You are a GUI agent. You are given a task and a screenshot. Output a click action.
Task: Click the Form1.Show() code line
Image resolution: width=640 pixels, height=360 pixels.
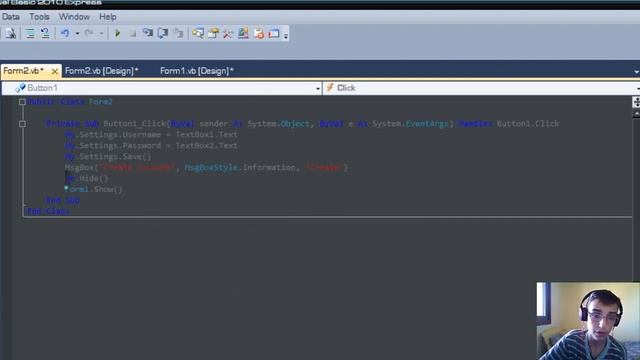point(93,189)
